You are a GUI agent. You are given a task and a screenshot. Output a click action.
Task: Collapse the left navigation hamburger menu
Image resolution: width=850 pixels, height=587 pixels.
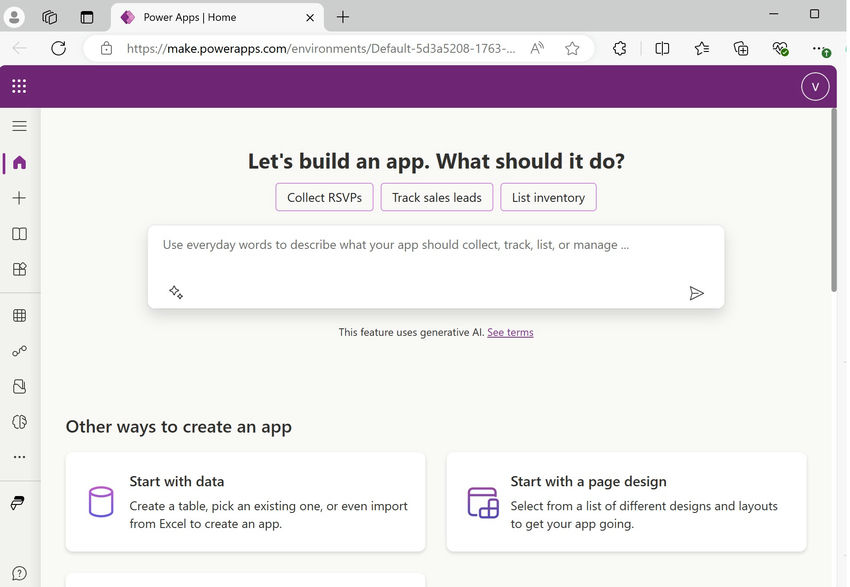click(x=19, y=126)
